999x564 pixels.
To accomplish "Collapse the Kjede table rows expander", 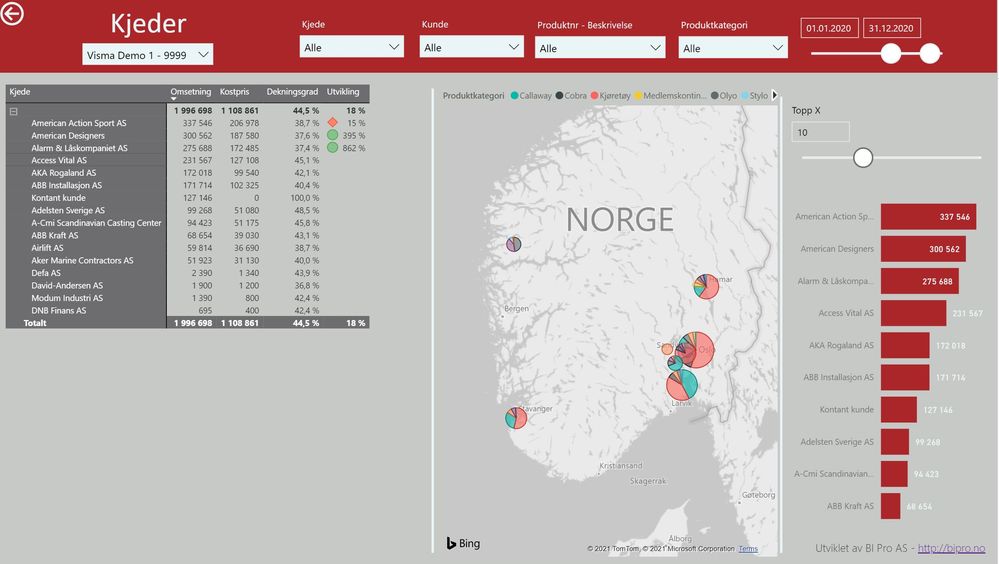I will [x=13, y=112].
